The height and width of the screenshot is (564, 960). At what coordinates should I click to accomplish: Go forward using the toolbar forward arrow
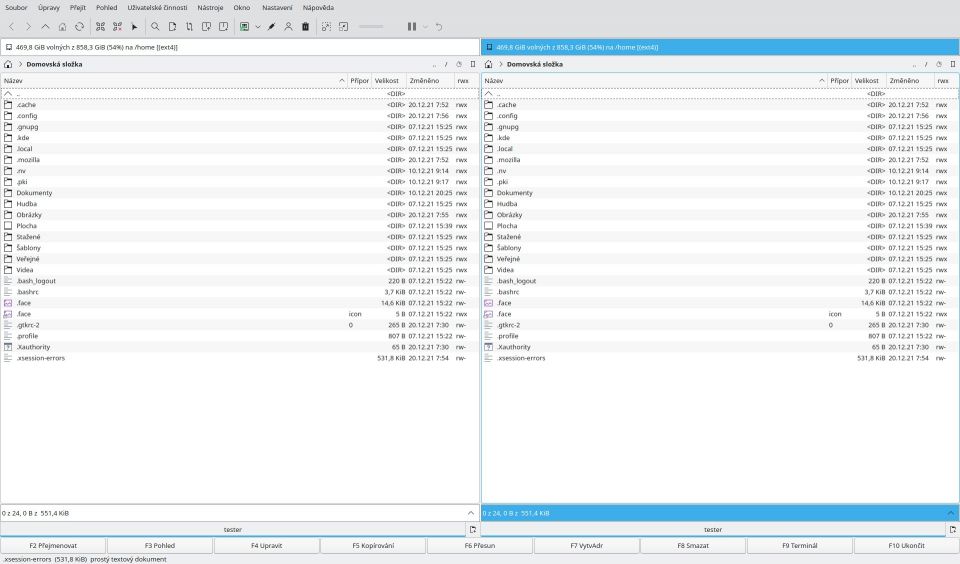[x=28, y=27]
